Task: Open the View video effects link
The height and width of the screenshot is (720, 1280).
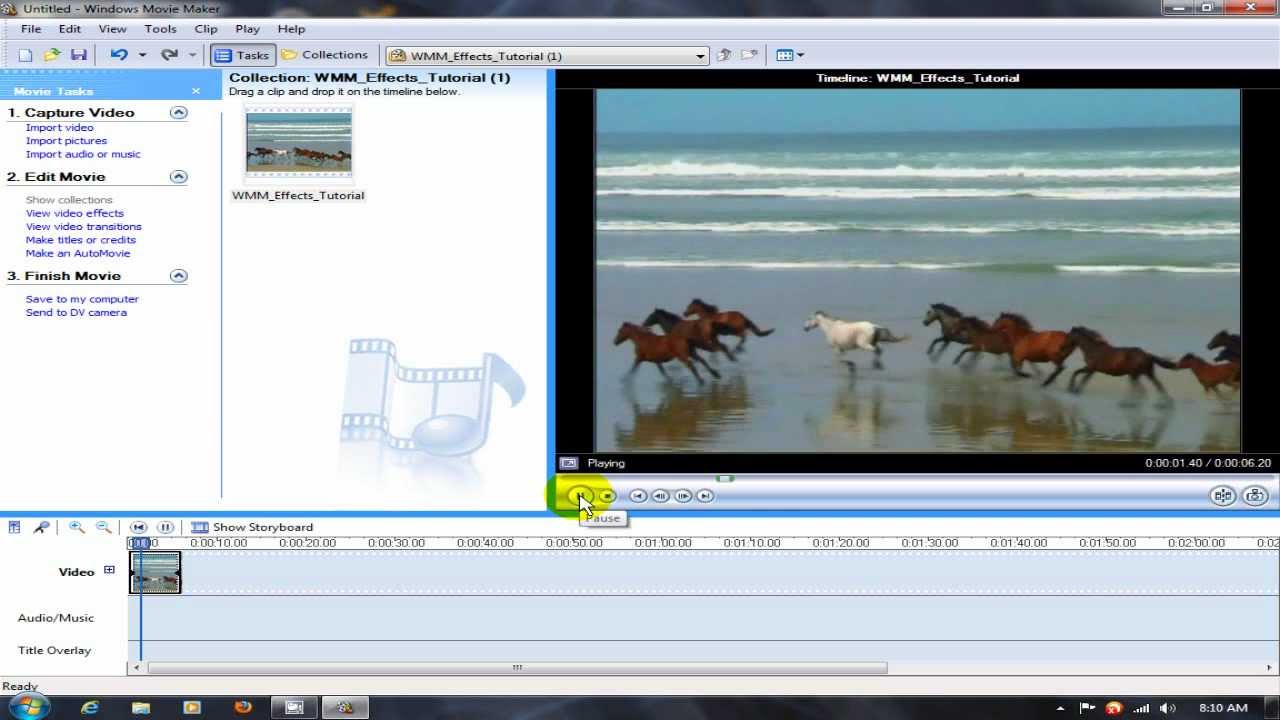Action: pos(75,213)
